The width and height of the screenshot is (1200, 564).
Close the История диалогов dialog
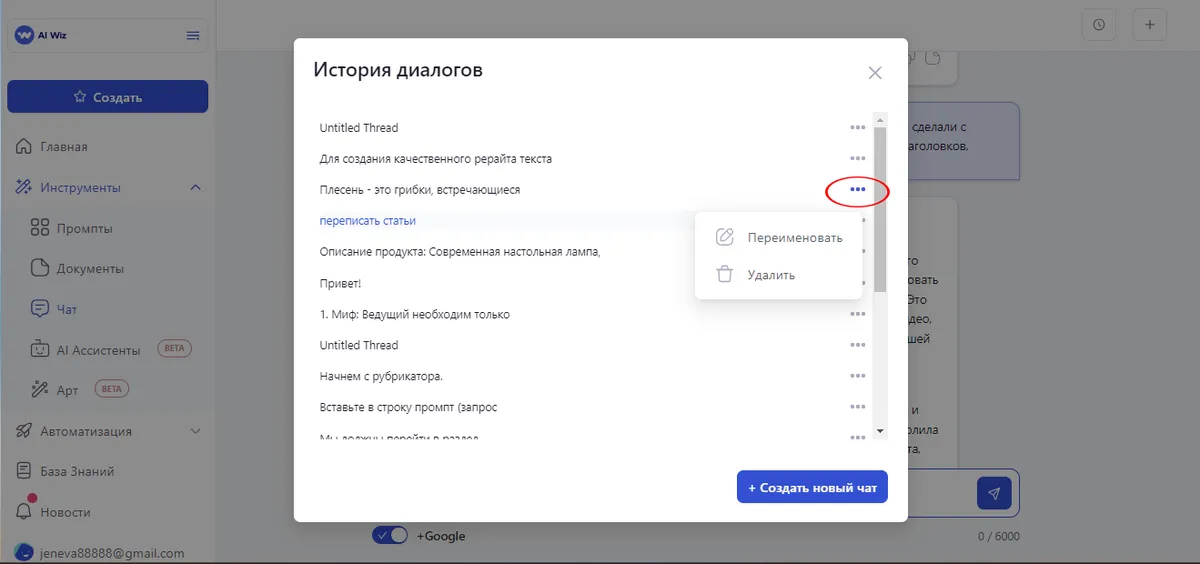click(875, 72)
